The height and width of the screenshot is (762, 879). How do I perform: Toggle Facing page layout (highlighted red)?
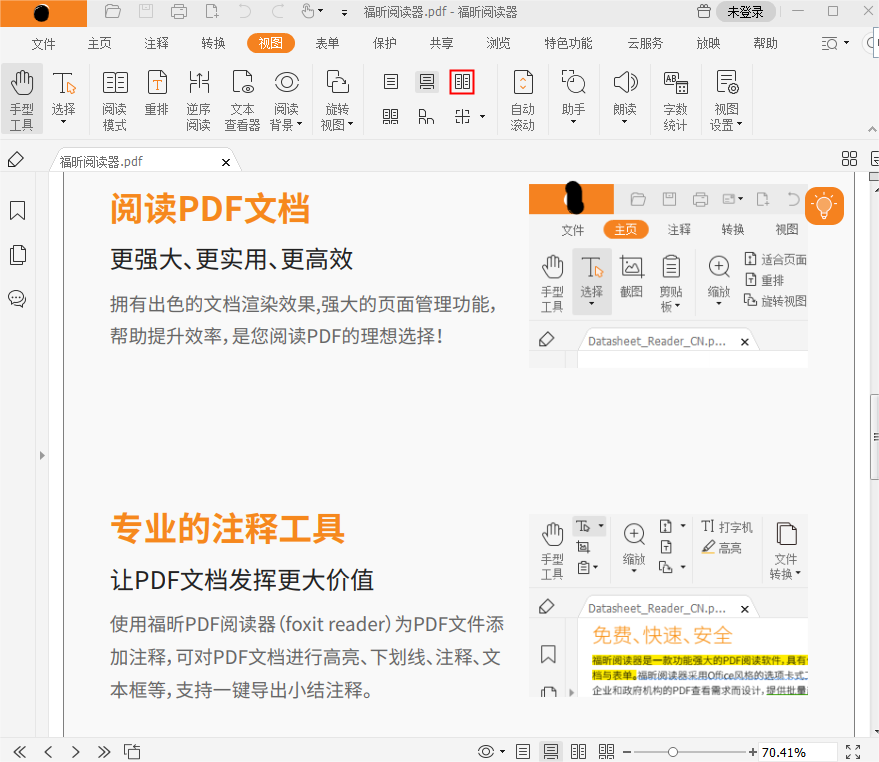point(461,82)
